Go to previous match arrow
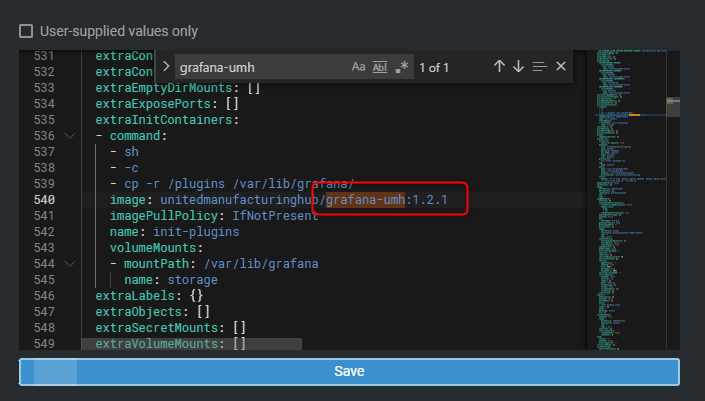This screenshot has width=705, height=401. point(499,67)
